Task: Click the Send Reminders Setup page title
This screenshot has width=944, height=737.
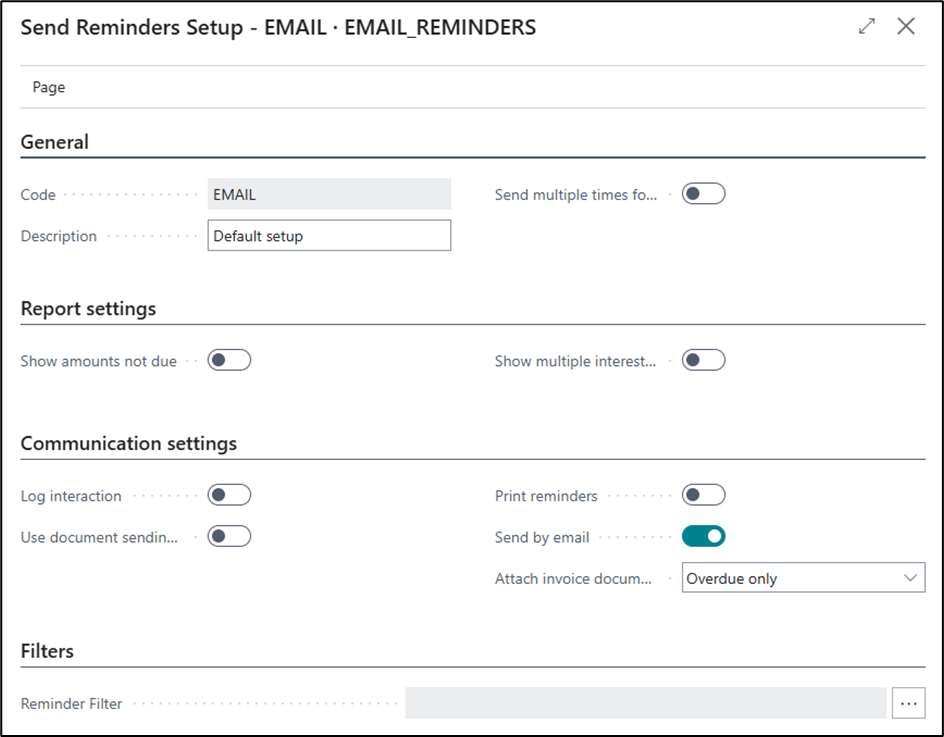Action: click(278, 28)
